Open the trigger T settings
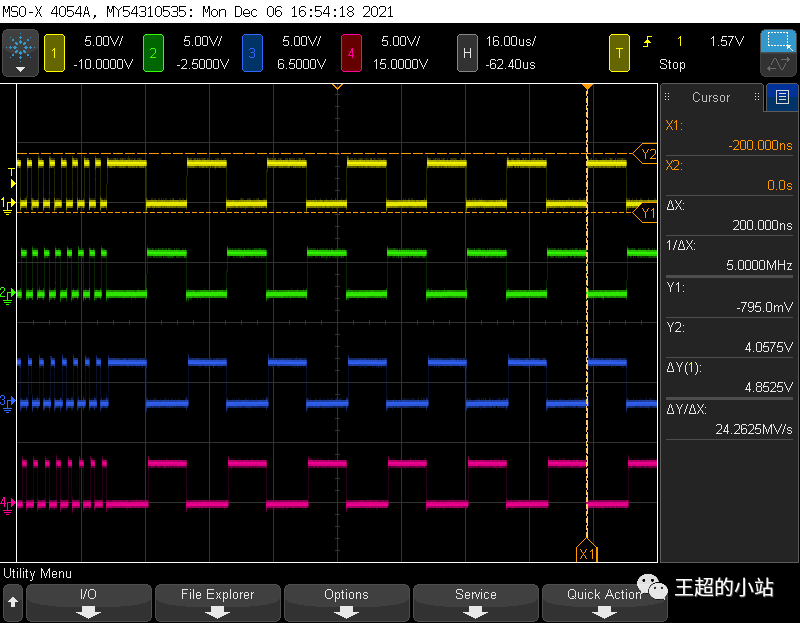 620,53
